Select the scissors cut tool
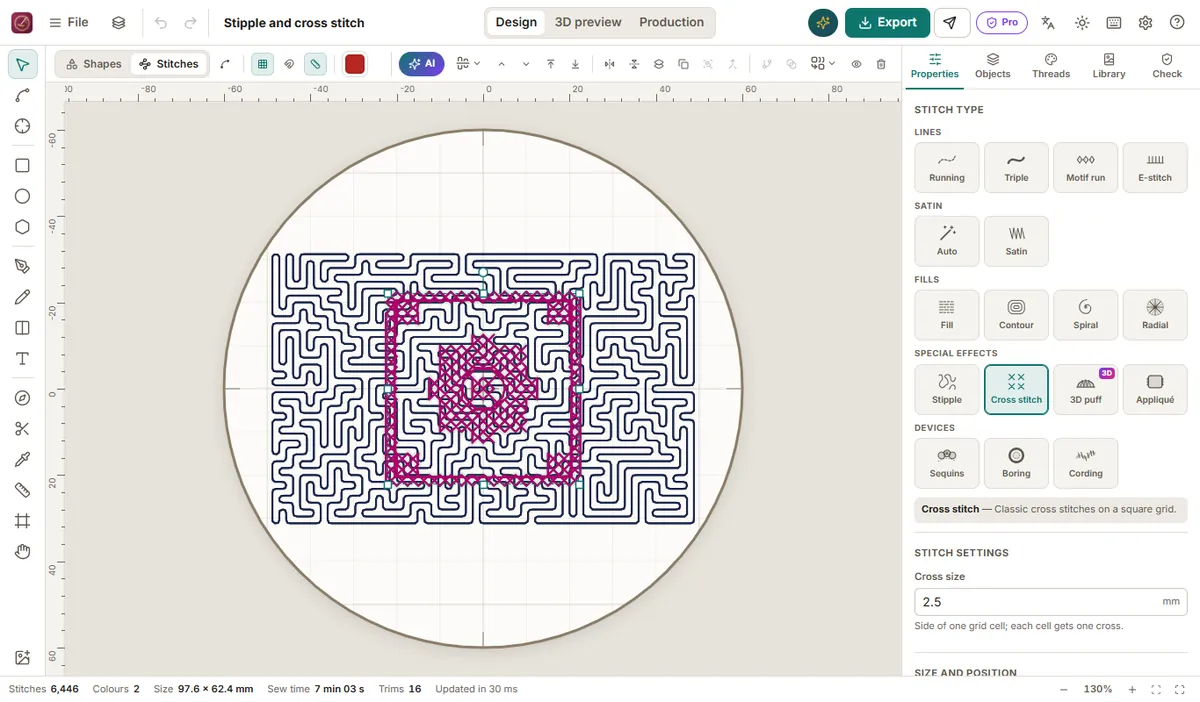This screenshot has width=1200, height=702. pyautogui.click(x=22, y=429)
